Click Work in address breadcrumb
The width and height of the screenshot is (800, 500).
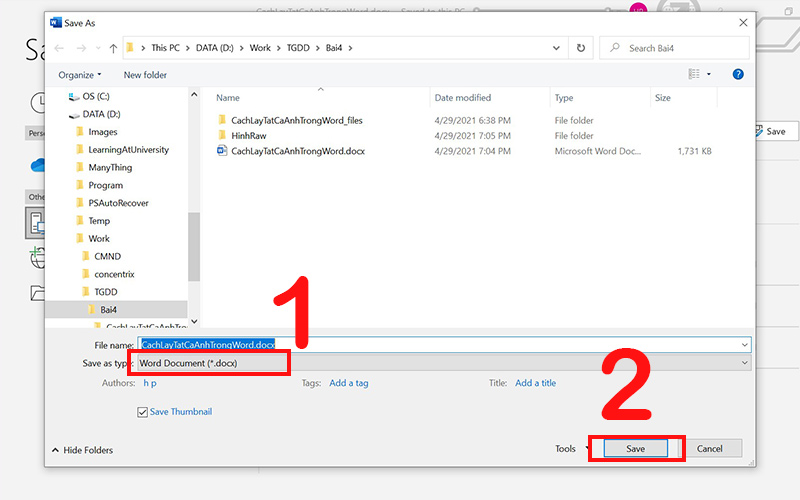(260, 48)
